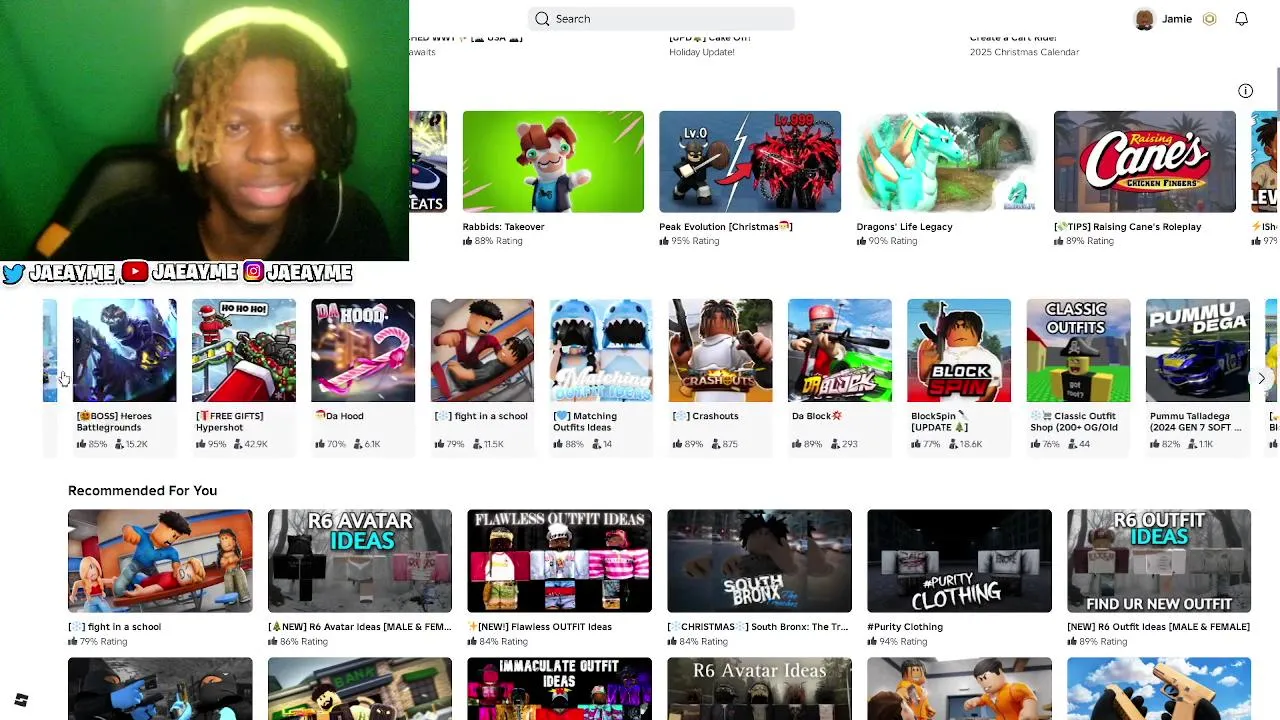1280x720 pixels.
Task: Click 'Holiday Update!' text
Action: pos(702,52)
